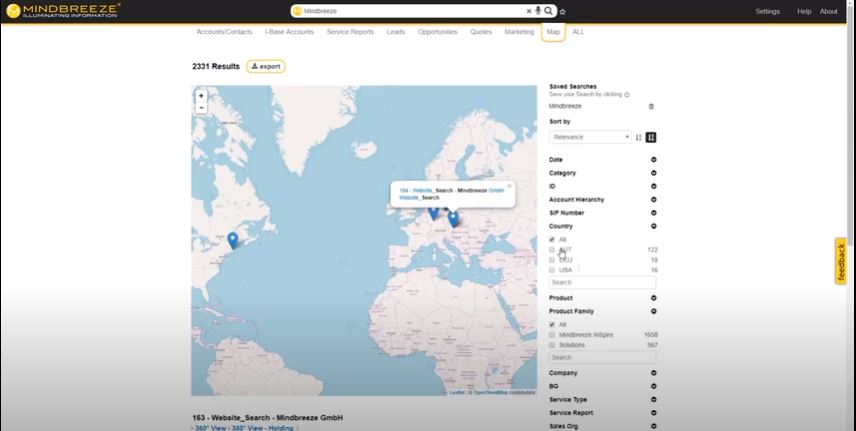The height and width of the screenshot is (431, 856).
Task: Select the Map tab
Action: pos(553,32)
